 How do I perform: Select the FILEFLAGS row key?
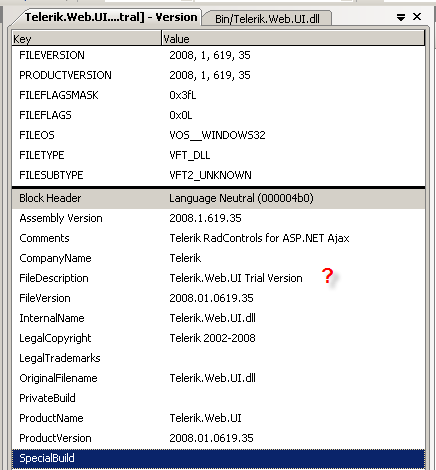coord(45,115)
